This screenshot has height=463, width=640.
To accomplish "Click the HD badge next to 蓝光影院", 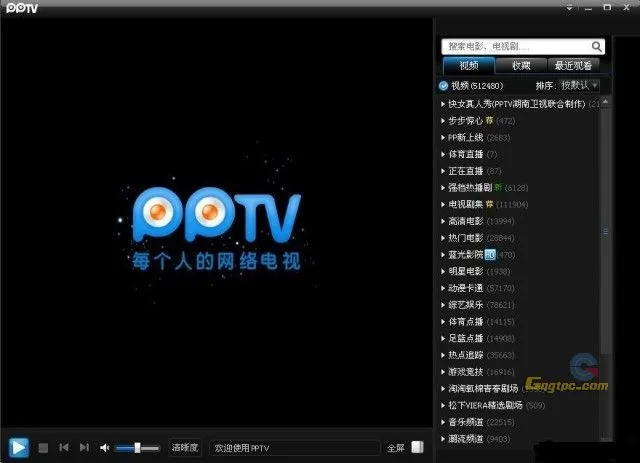I will click(x=490, y=255).
